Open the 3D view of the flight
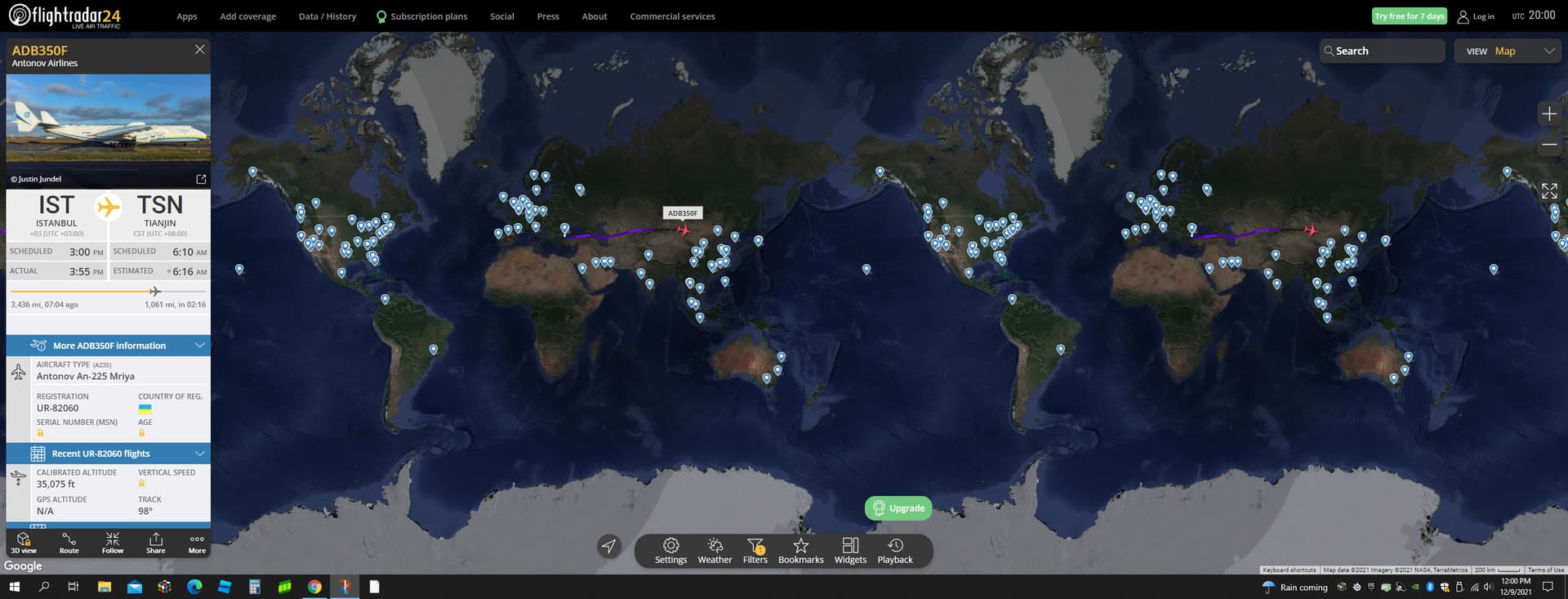The width and height of the screenshot is (1568, 599). [x=24, y=543]
